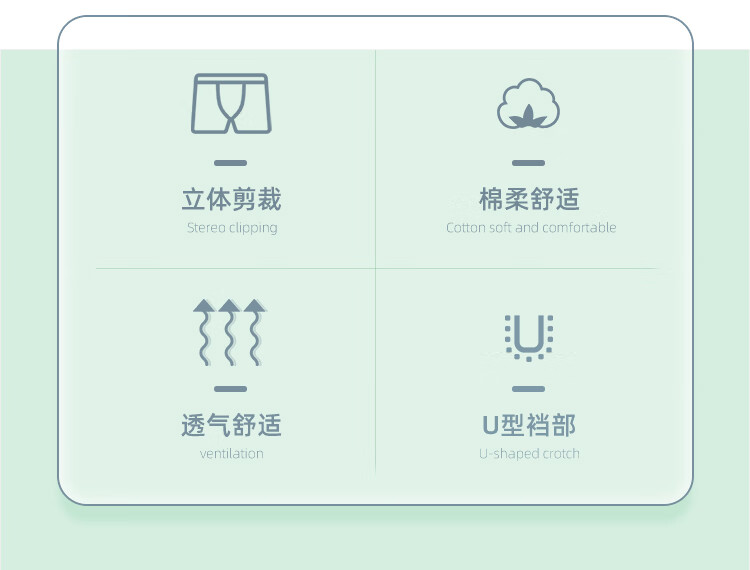Click the letter U inside the dotted icon
The width and height of the screenshot is (750, 570).
528,331
